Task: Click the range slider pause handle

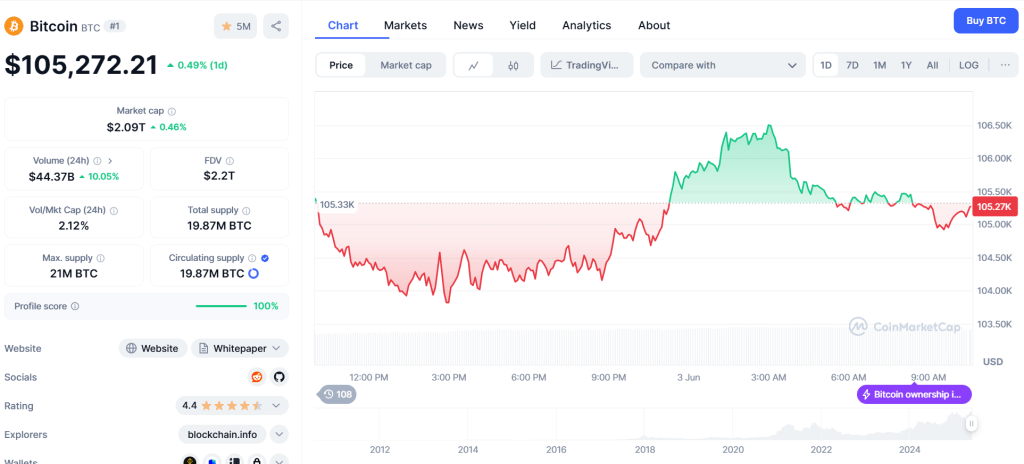Action: tap(971, 423)
